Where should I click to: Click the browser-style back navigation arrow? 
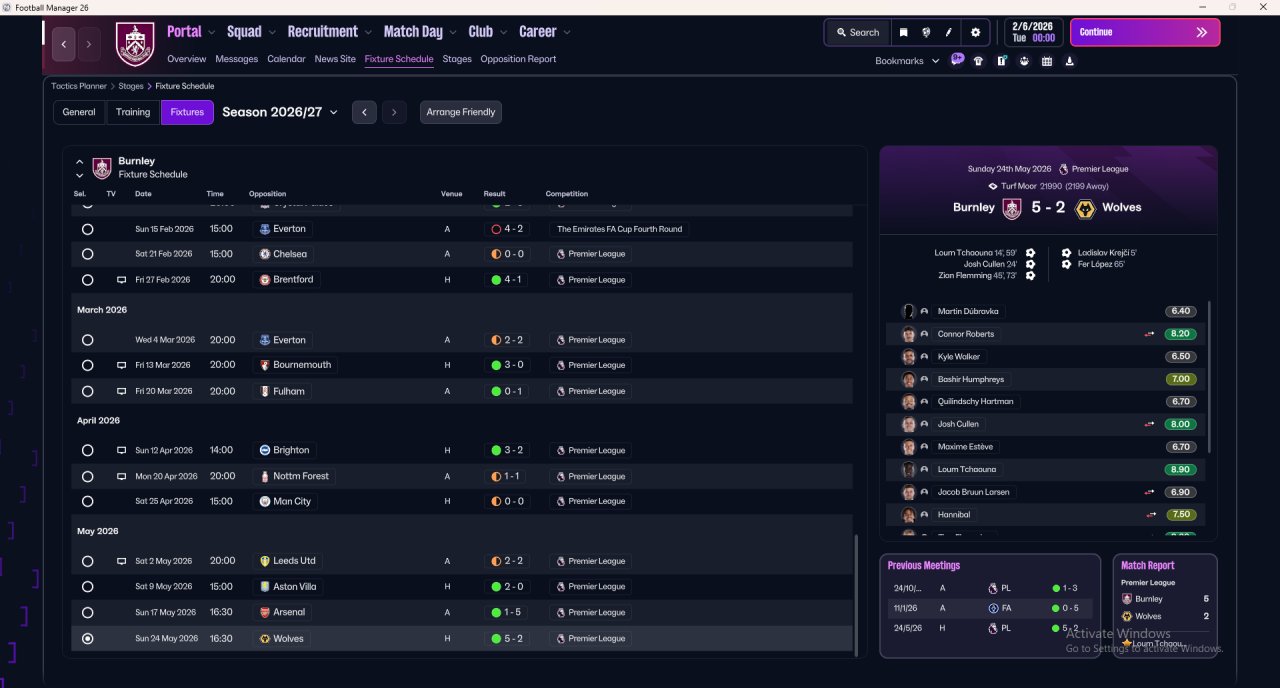[64, 44]
